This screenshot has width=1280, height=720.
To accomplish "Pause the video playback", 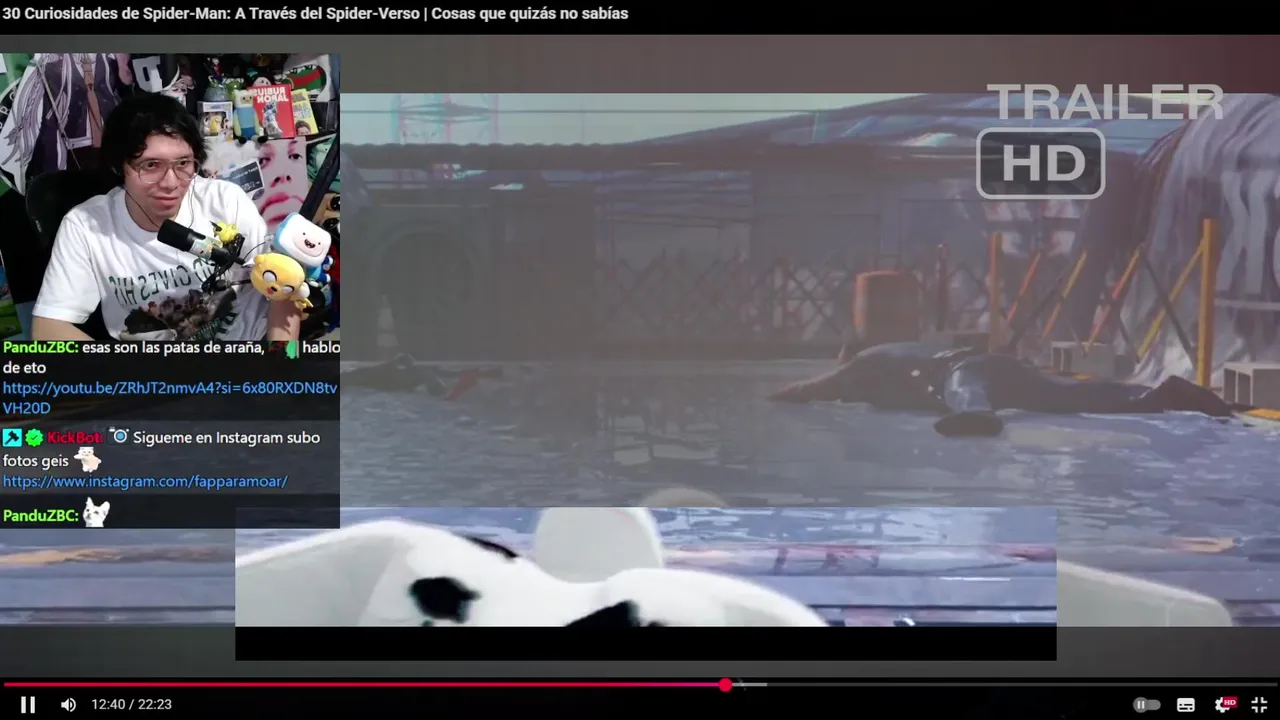I will point(28,704).
